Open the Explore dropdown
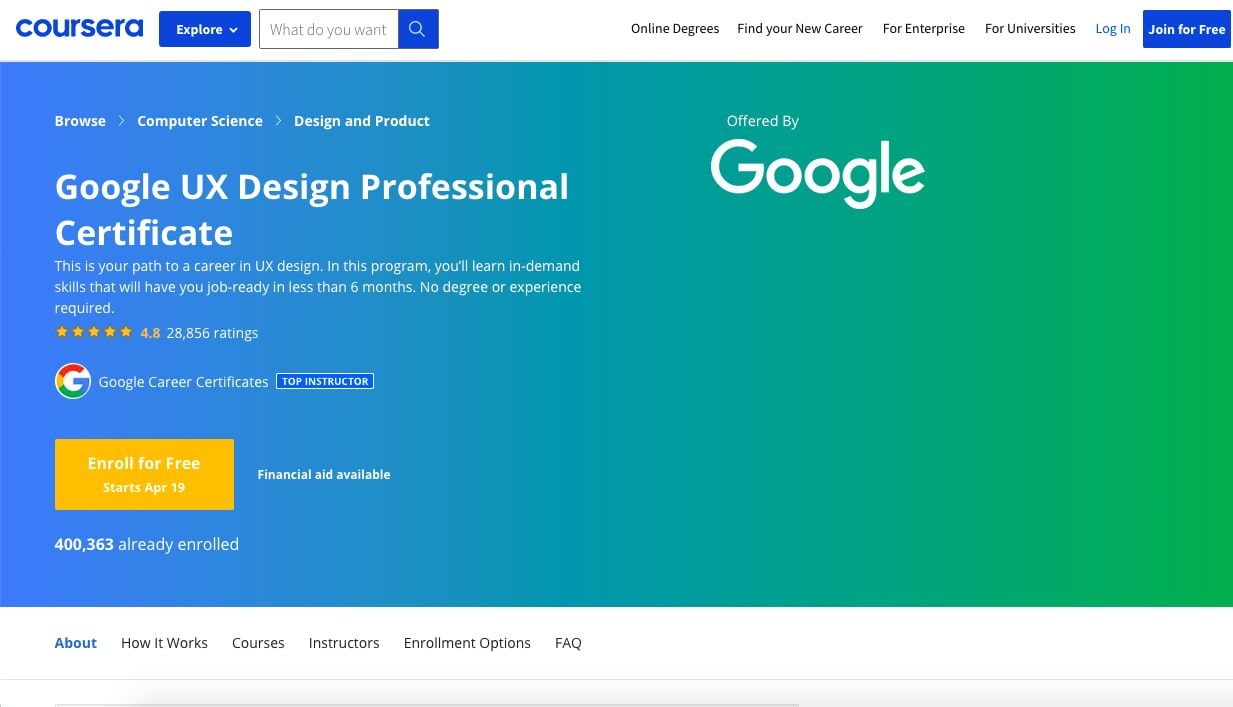This screenshot has width=1233, height=707. (204, 29)
